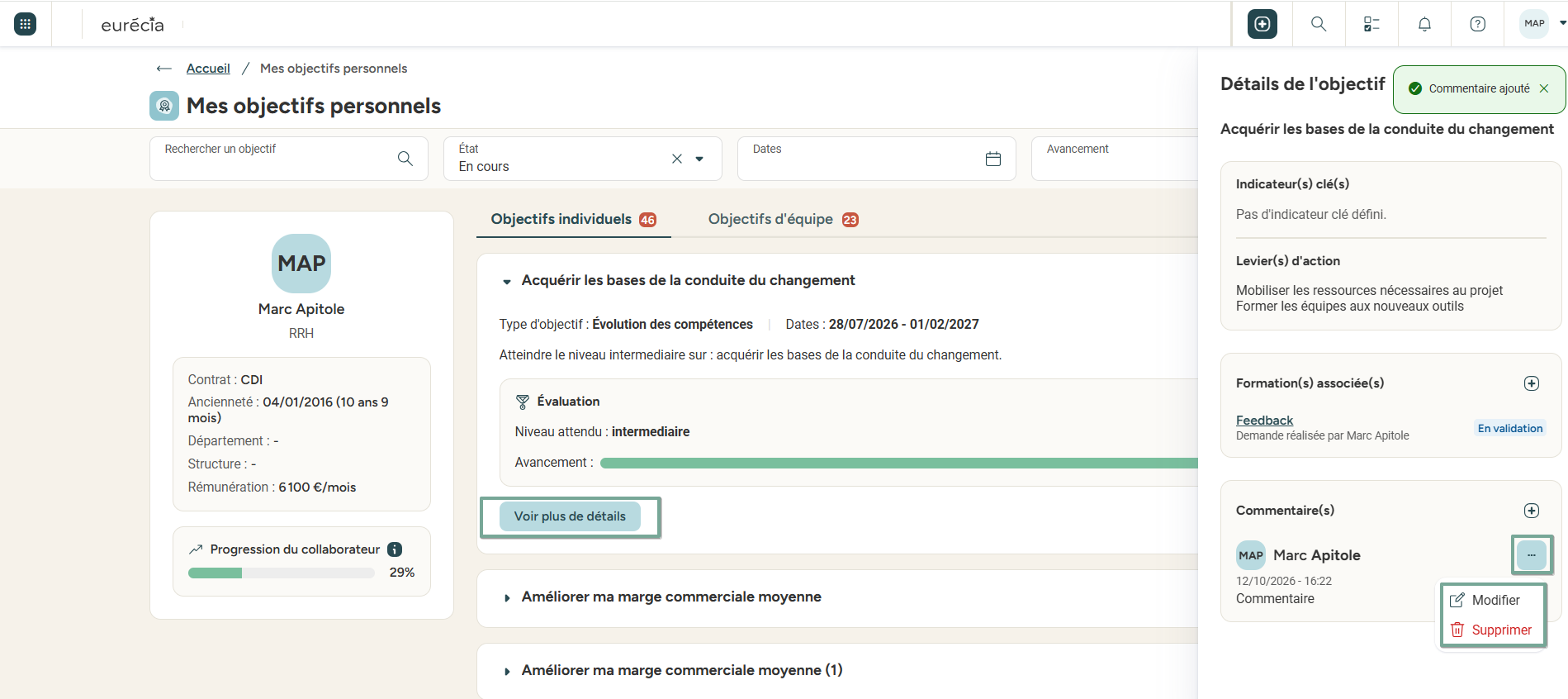The width and height of the screenshot is (1568, 699).
Task: Open the comment options ellipsis button
Action: (1532, 555)
